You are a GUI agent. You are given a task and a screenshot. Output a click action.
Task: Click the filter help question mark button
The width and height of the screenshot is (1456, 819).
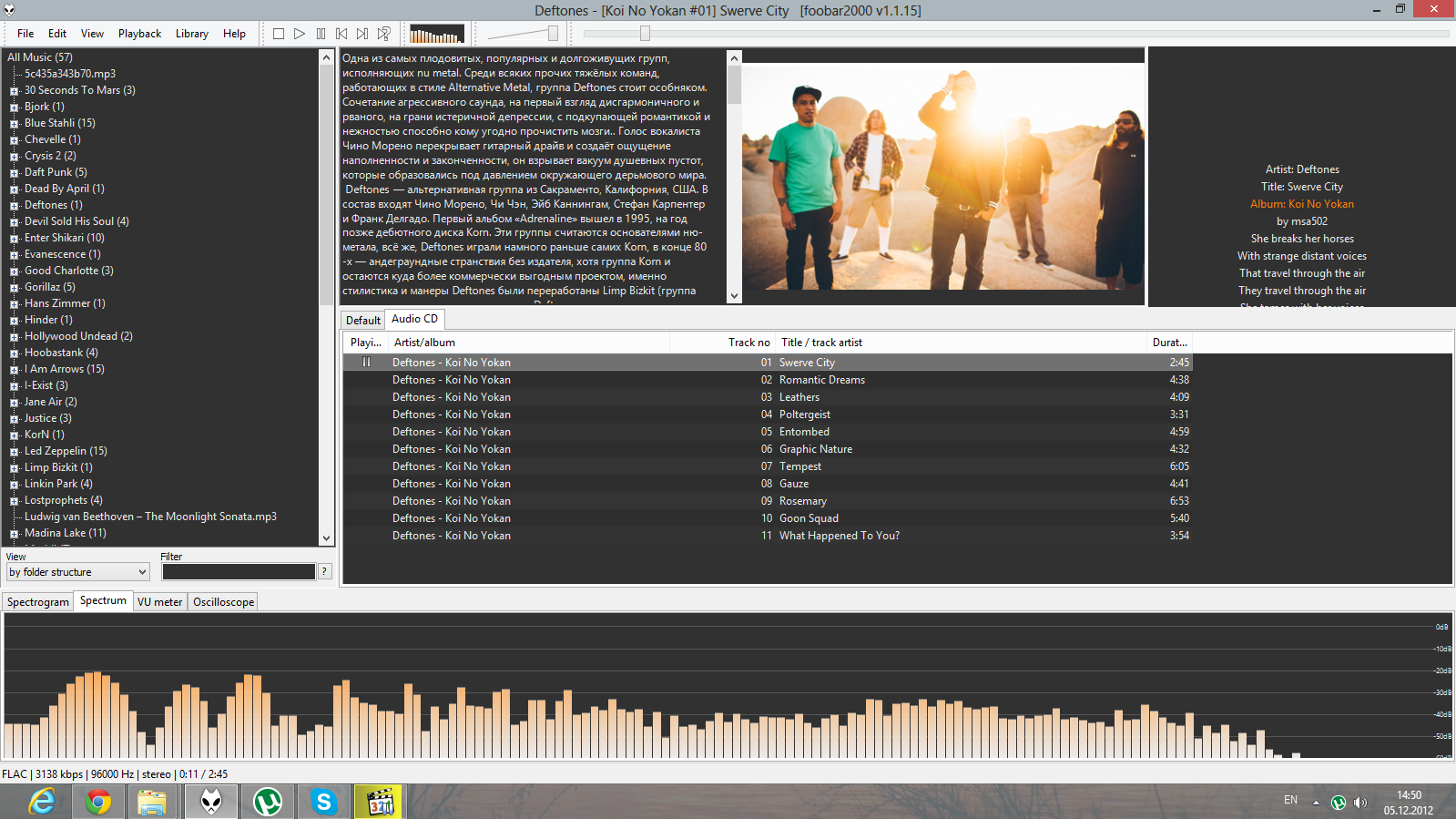click(x=324, y=571)
